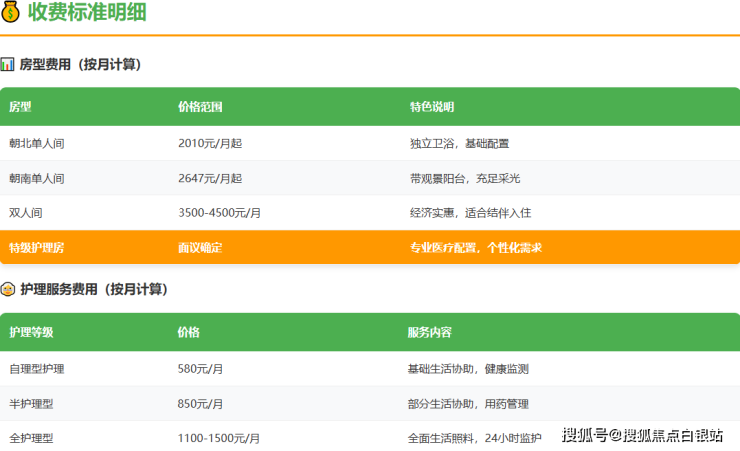This screenshot has width=740, height=451.
Task: Click the money bag icon beside 收费标准明细
Action: click(11, 13)
